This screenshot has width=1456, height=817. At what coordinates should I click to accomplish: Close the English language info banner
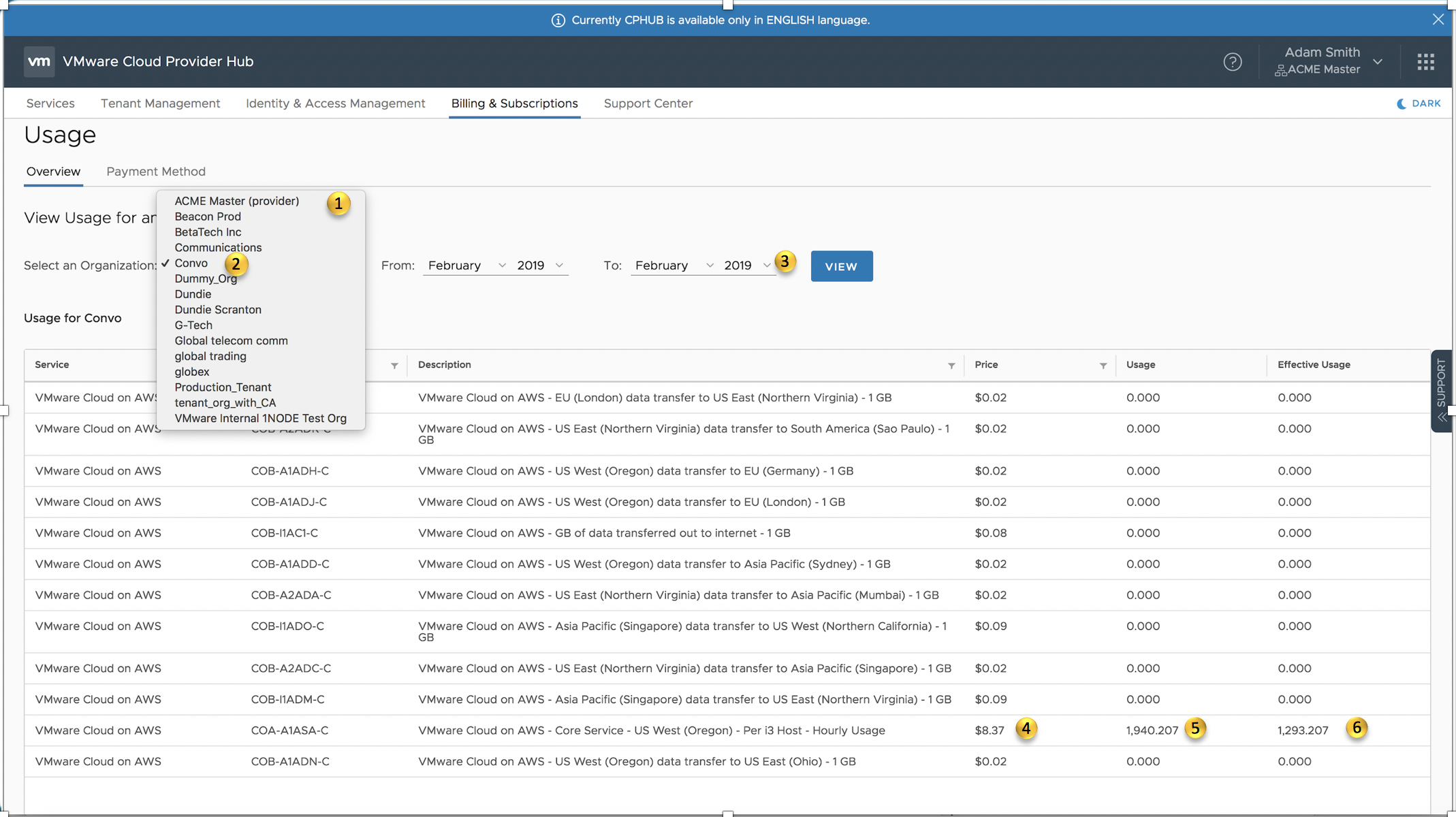1438,20
